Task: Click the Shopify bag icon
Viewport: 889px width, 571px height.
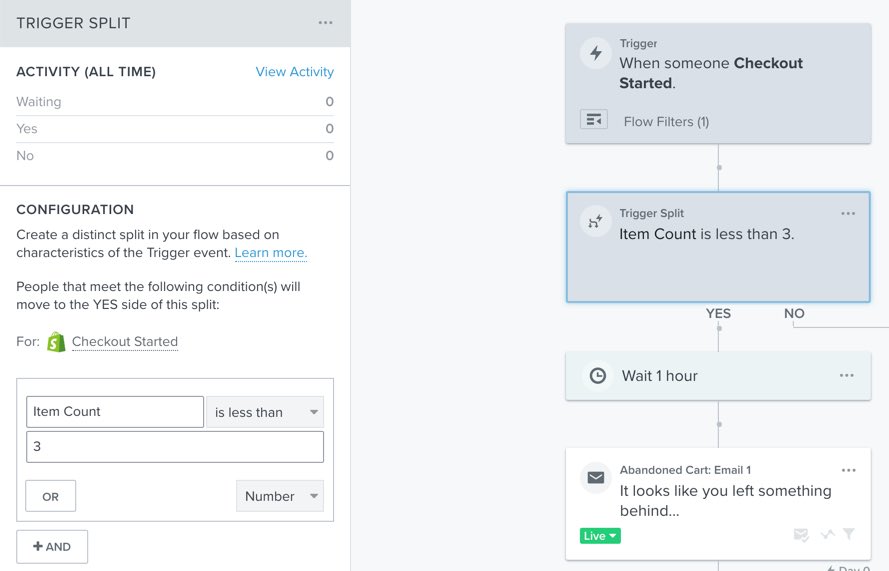Action: coord(56,342)
